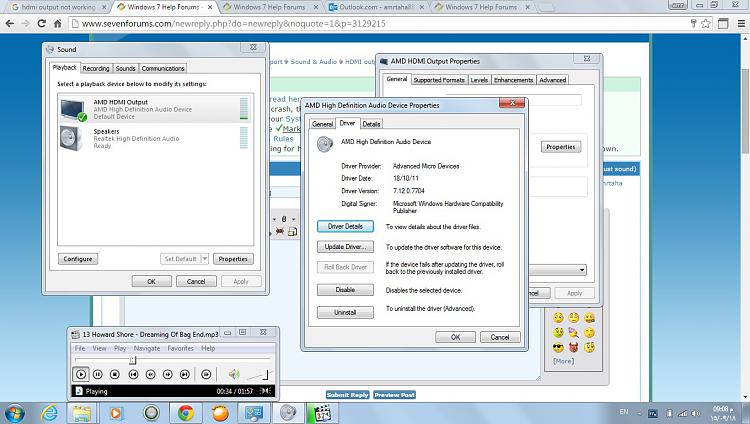Screen dimensions: 750x424
Task: Open Properties in the Sound window
Action: point(233,259)
